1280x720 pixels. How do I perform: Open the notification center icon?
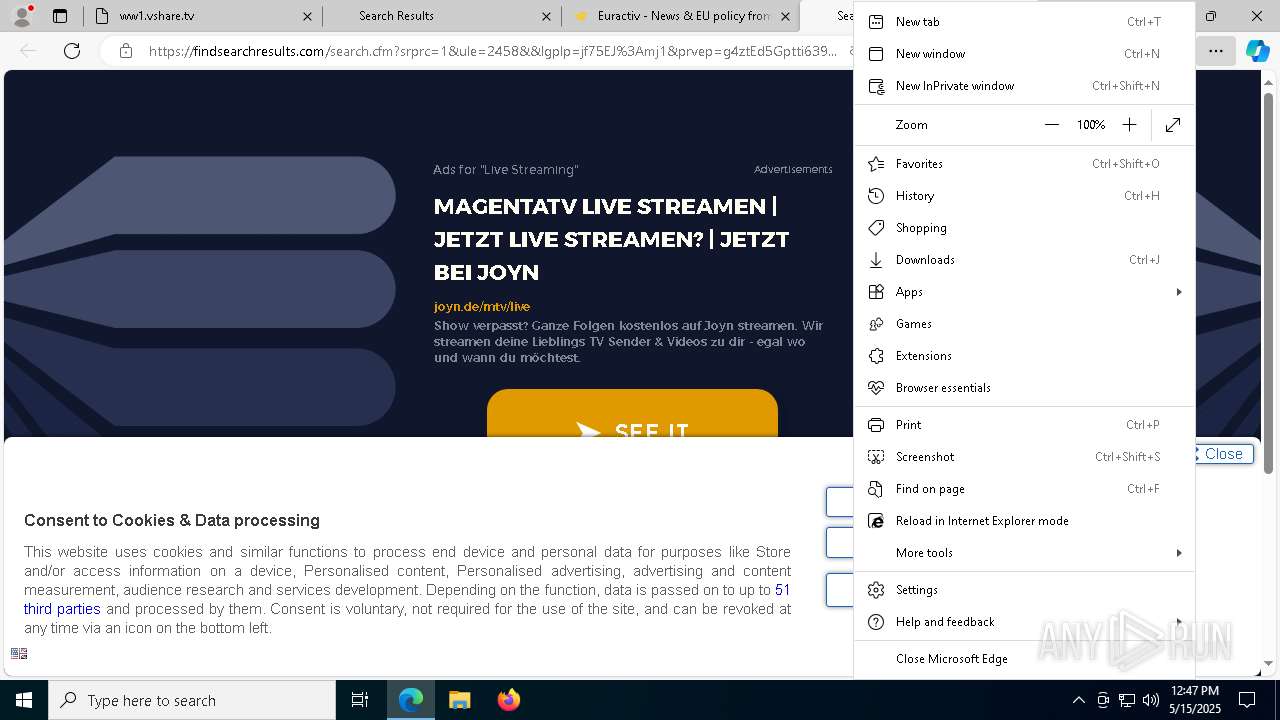[x=1247, y=700]
